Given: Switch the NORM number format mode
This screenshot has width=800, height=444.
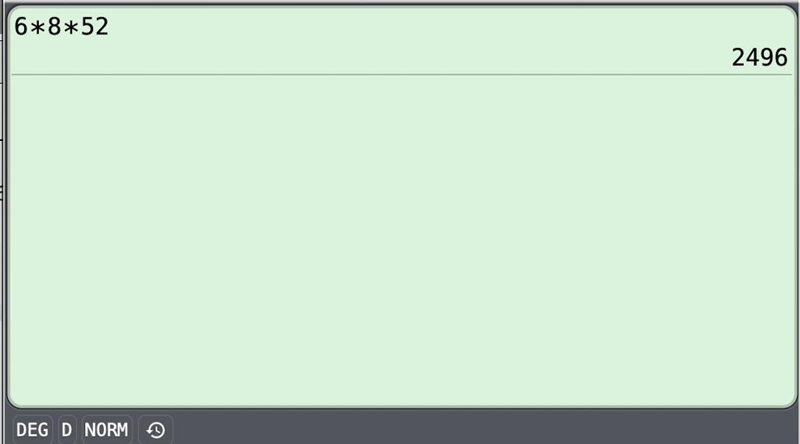Looking at the screenshot, I should pyautogui.click(x=107, y=430).
